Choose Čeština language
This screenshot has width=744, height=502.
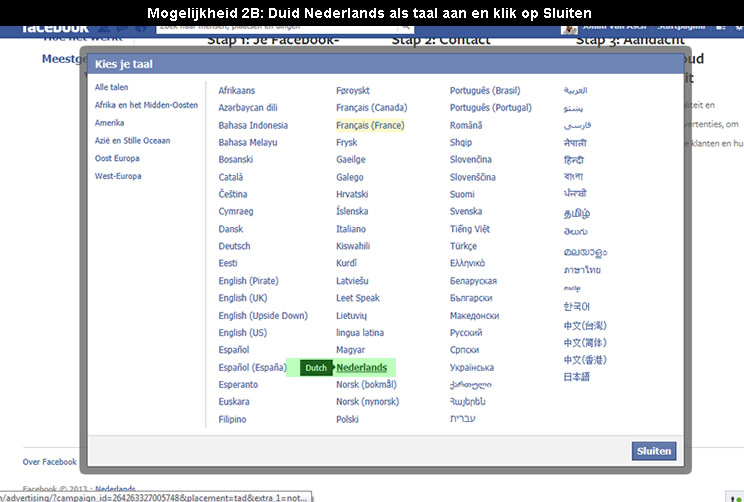(233, 194)
